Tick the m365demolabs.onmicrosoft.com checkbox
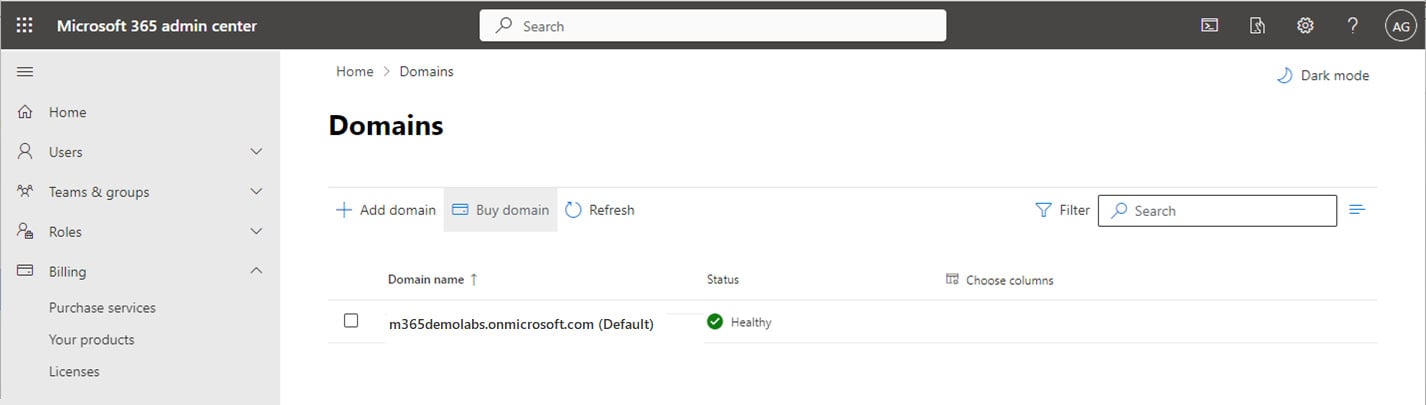 tap(351, 321)
